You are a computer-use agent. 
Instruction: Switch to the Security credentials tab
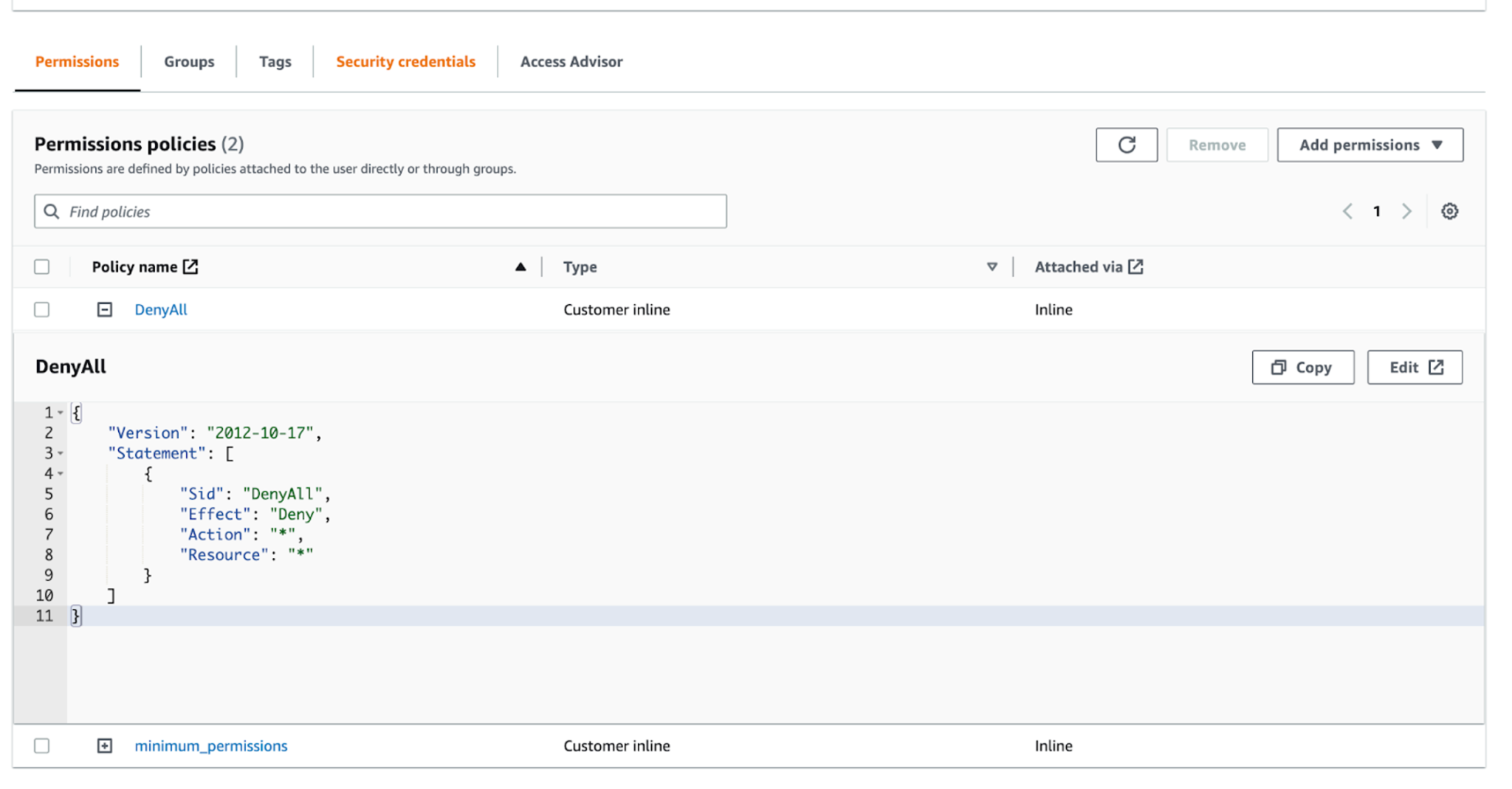point(405,61)
